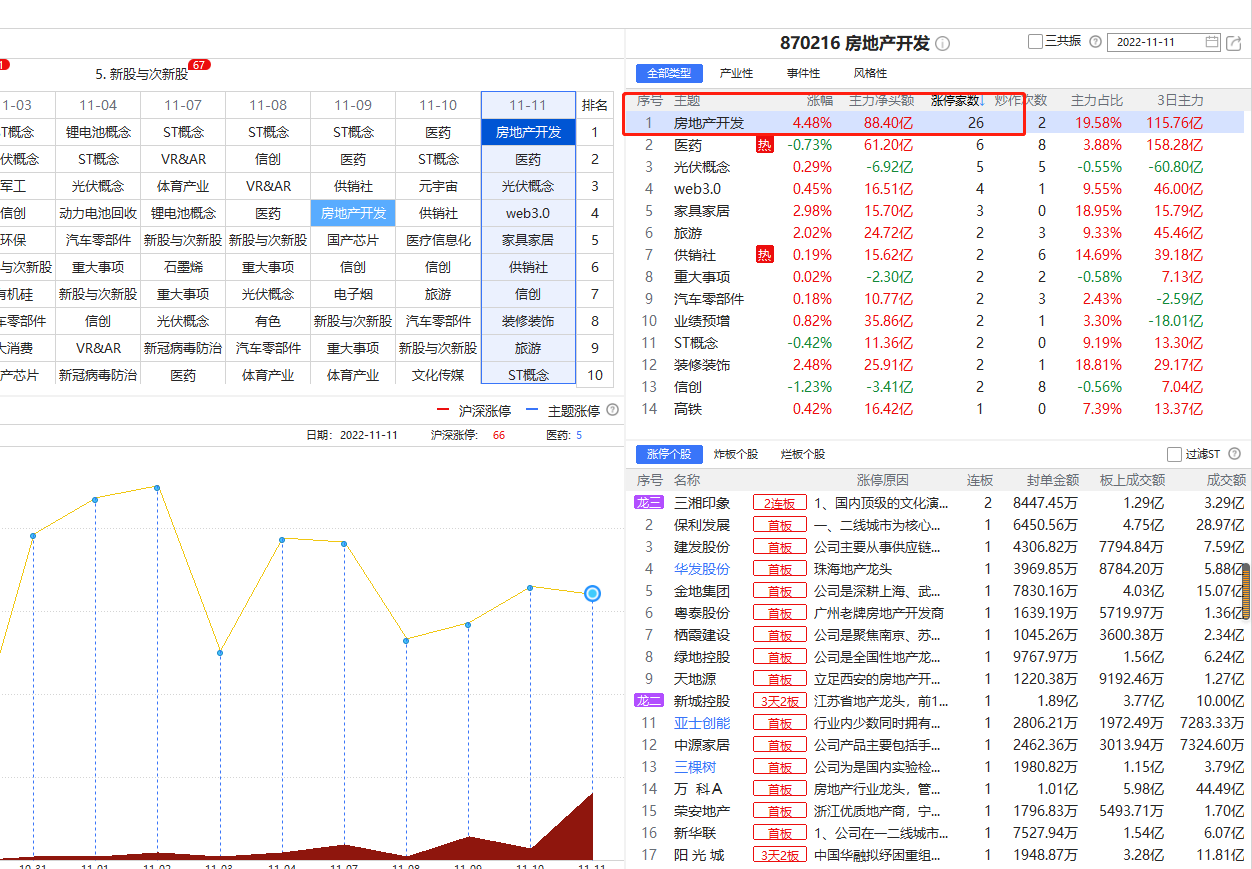Select the 涨停个股 tab
This screenshot has width=1252, height=869.
(669, 454)
